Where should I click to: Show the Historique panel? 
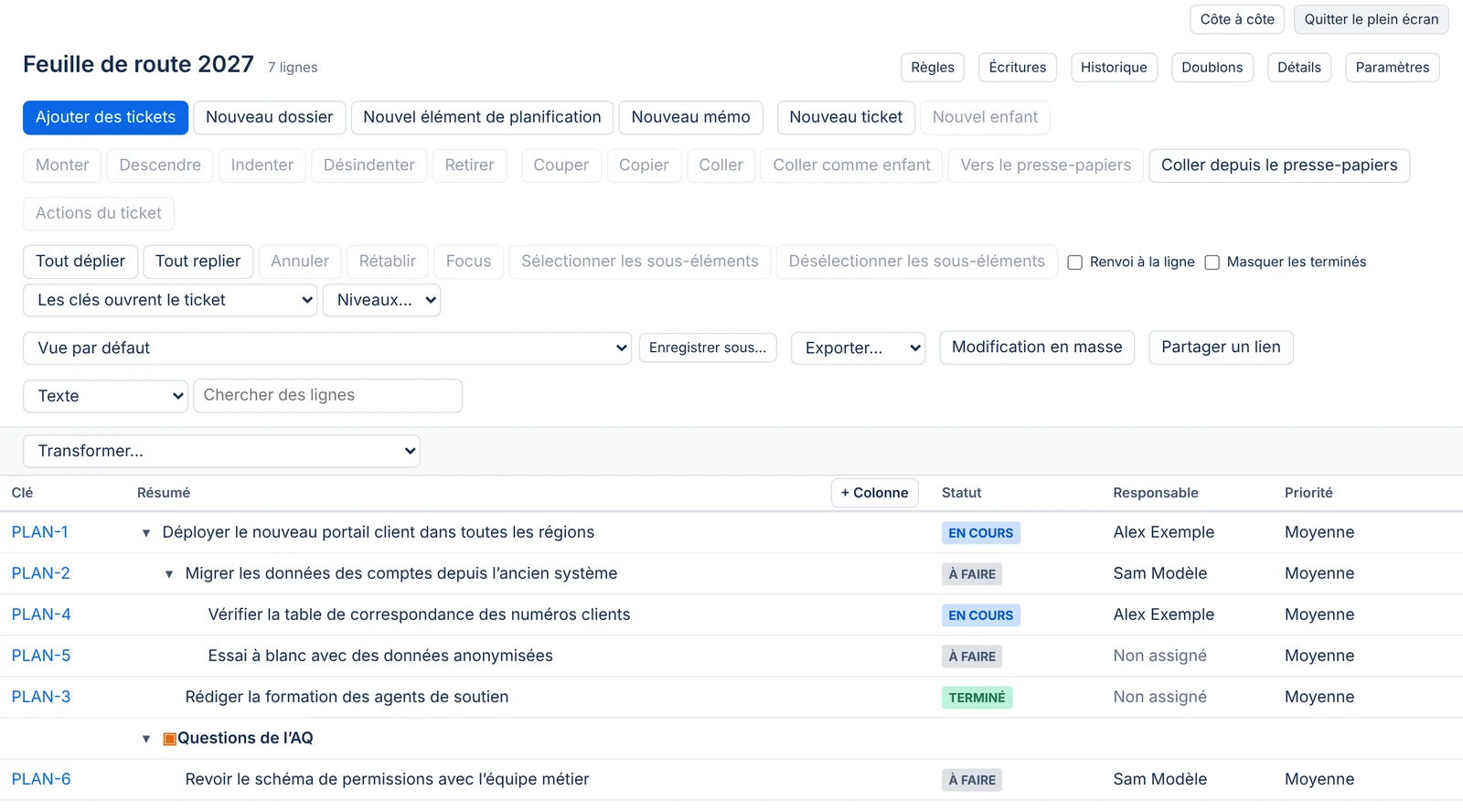1114,68
